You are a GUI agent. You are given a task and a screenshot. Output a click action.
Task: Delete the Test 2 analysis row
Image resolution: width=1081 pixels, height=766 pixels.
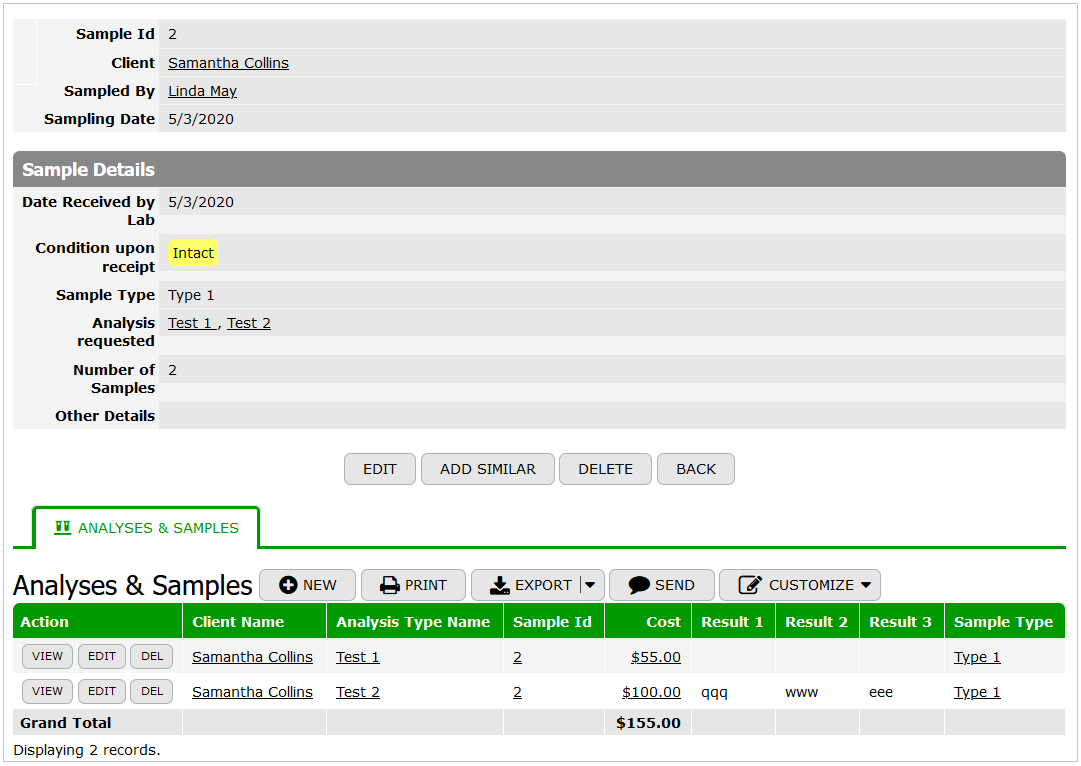tap(151, 692)
